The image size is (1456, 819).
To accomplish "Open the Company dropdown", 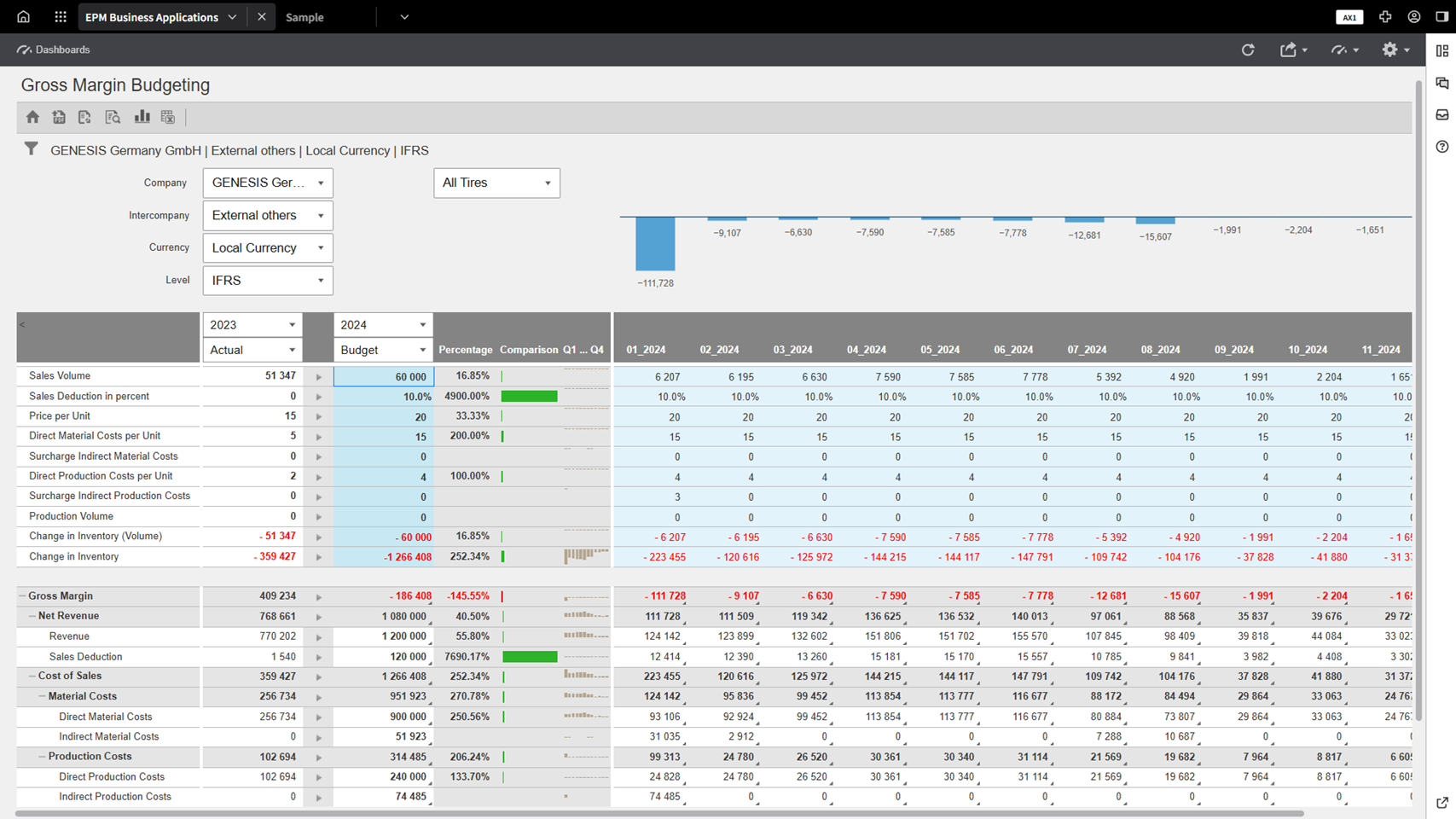I will pos(267,183).
